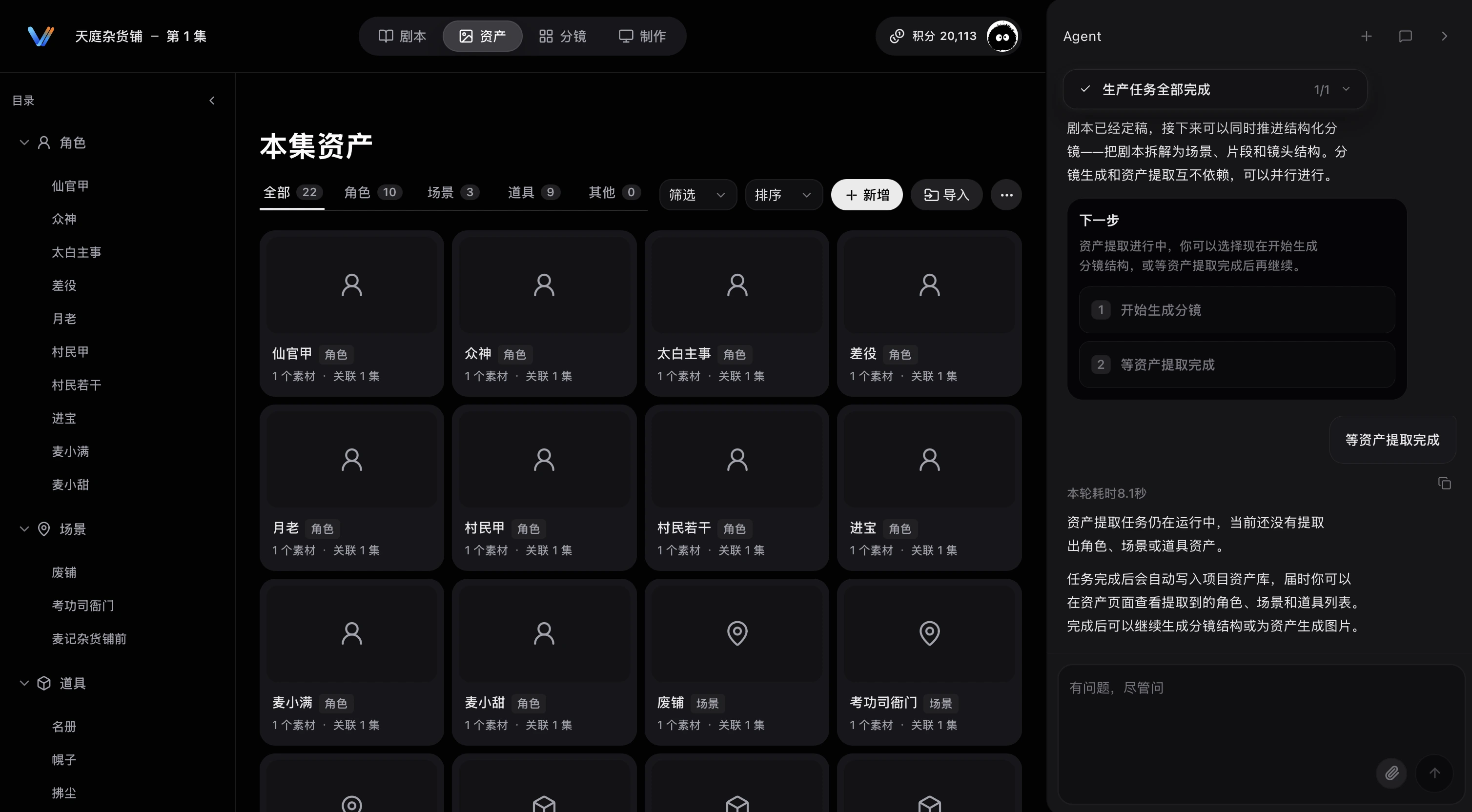Choose option 开始生成分镜

1237,310
